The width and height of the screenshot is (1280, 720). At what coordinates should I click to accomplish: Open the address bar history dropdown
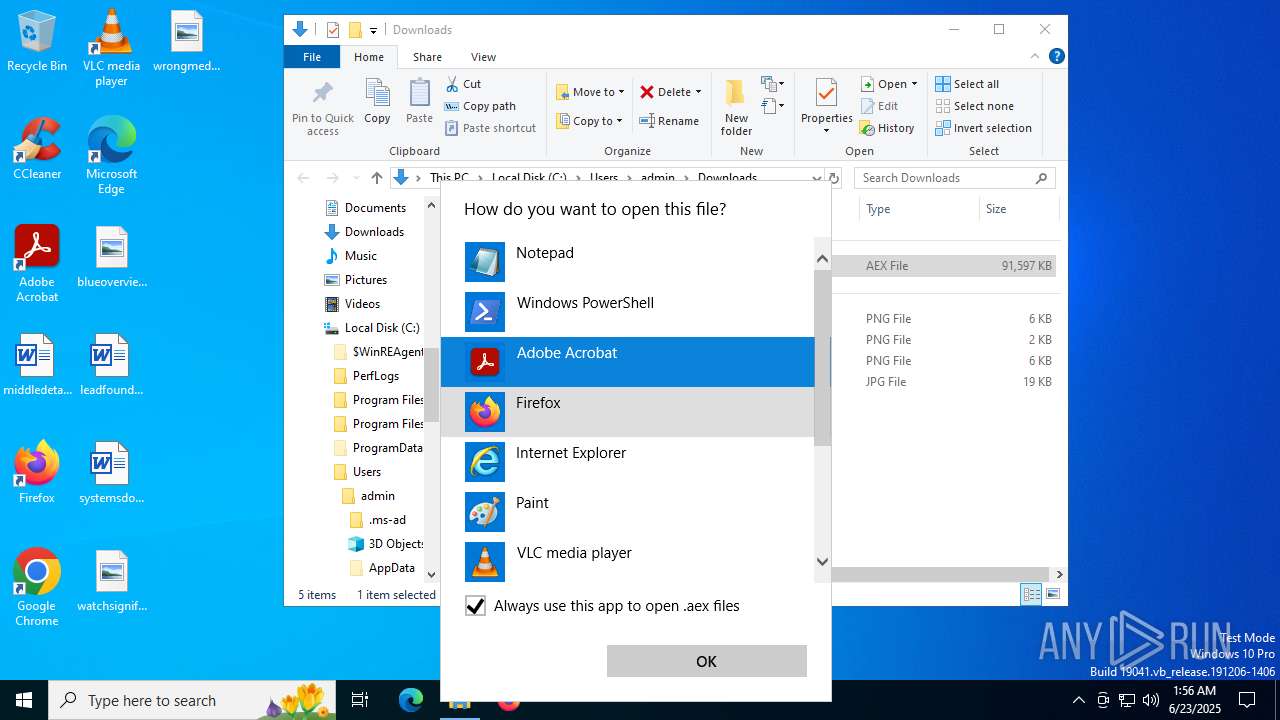pos(817,178)
